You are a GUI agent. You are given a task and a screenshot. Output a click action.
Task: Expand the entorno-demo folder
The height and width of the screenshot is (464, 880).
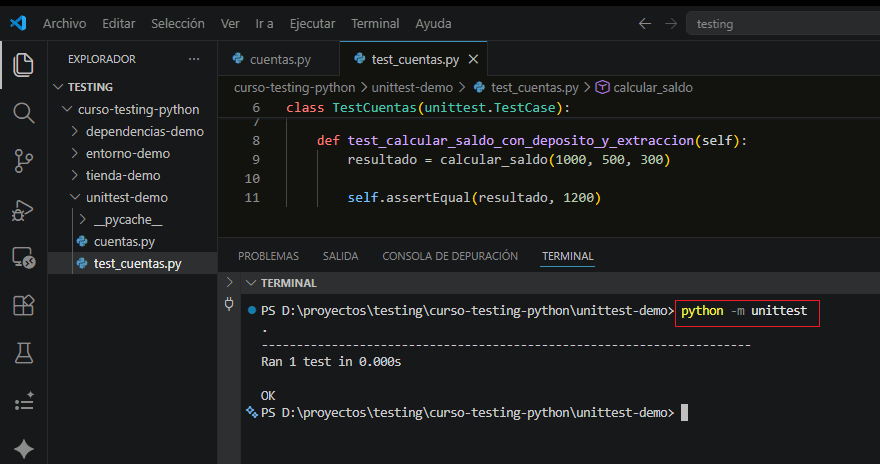tap(75, 153)
